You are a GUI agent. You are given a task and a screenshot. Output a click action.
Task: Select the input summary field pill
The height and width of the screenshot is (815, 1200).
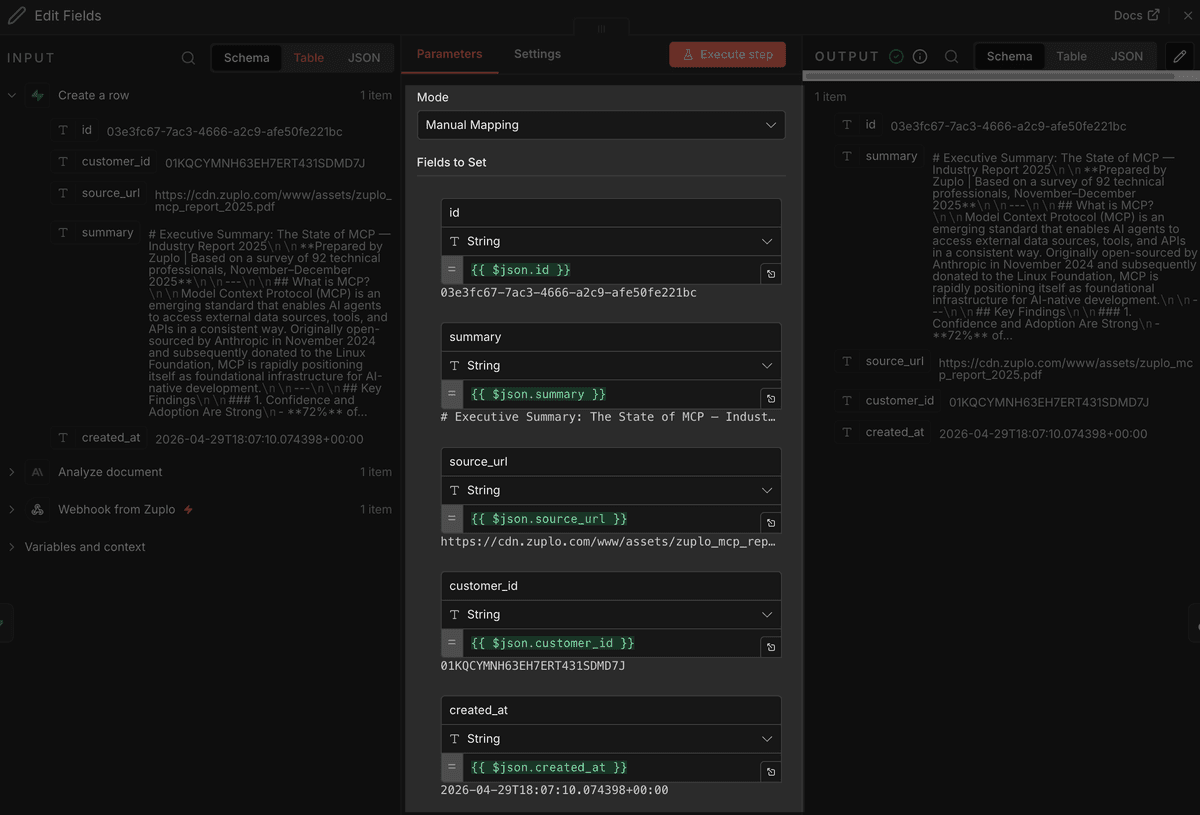[97, 232]
